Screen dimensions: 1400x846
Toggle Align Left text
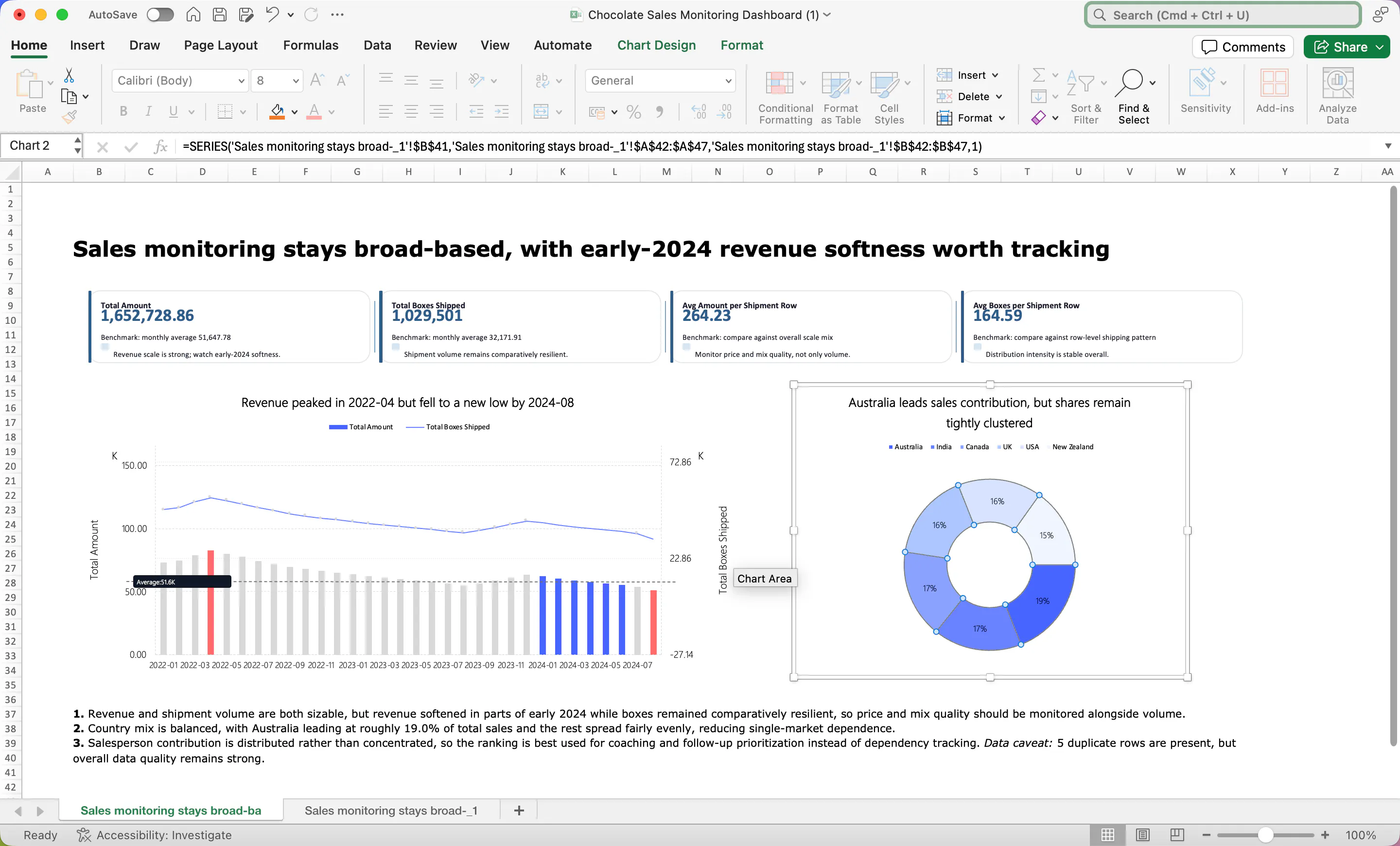pyautogui.click(x=386, y=111)
